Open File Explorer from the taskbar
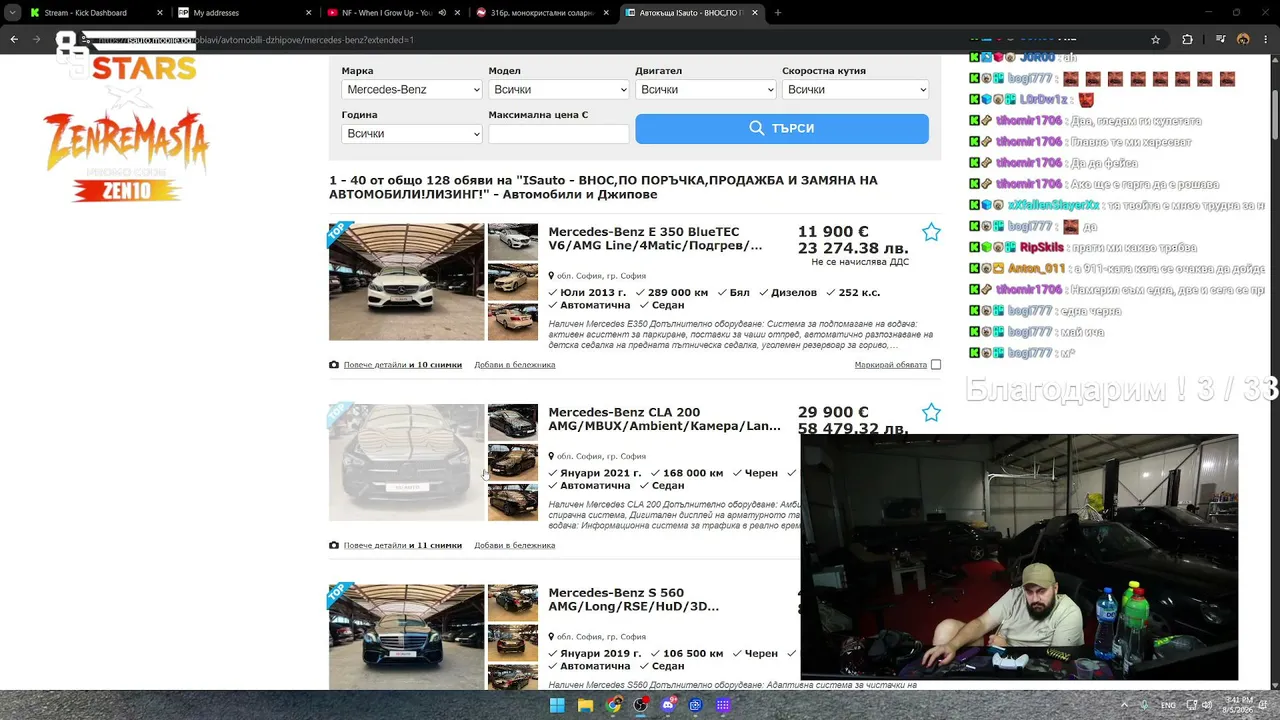The height and width of the screenshot is (720, 1280). [x=585, y=705]
